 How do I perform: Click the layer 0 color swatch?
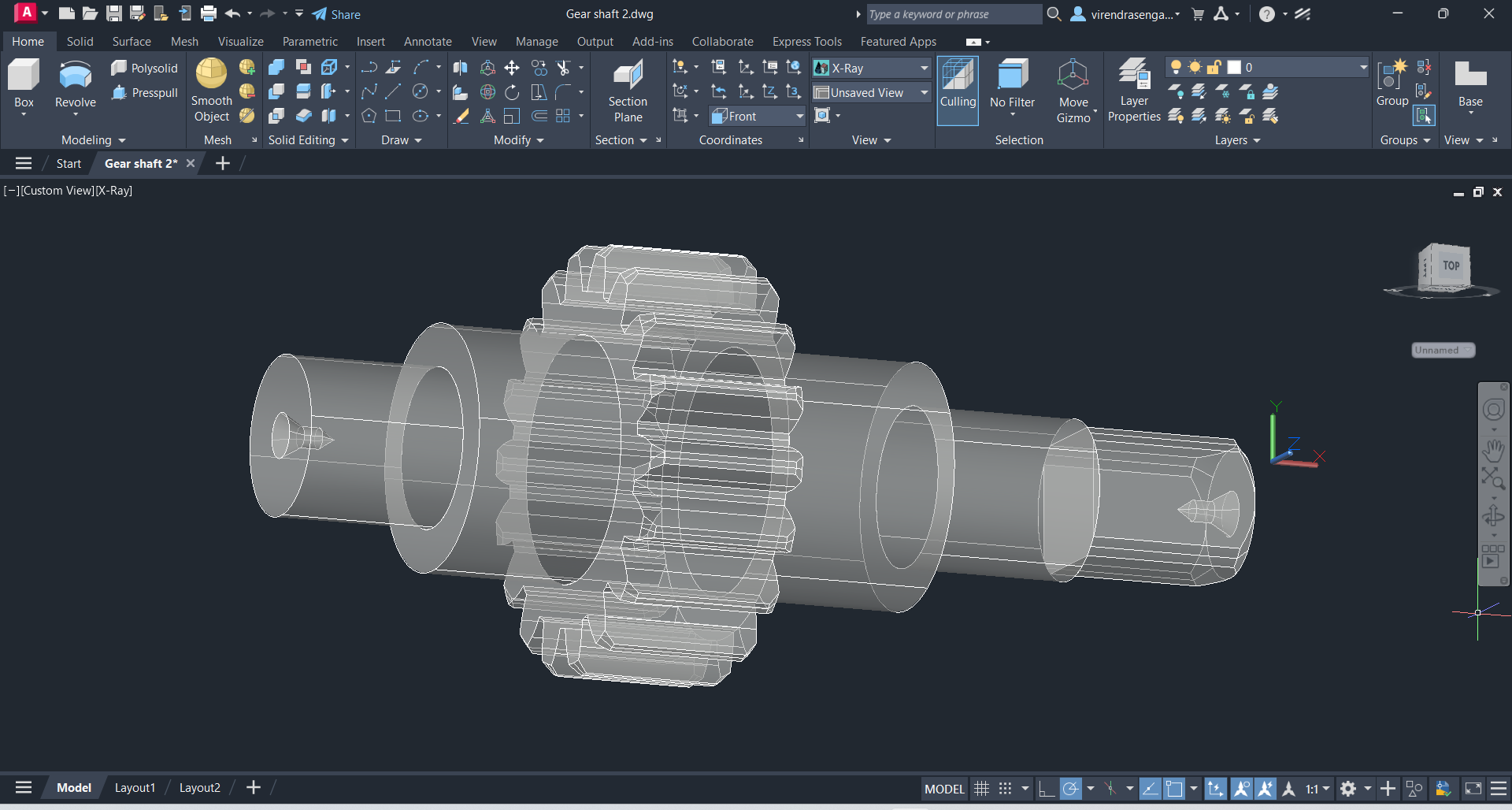pyautogui.click(x=1234, y=68)
